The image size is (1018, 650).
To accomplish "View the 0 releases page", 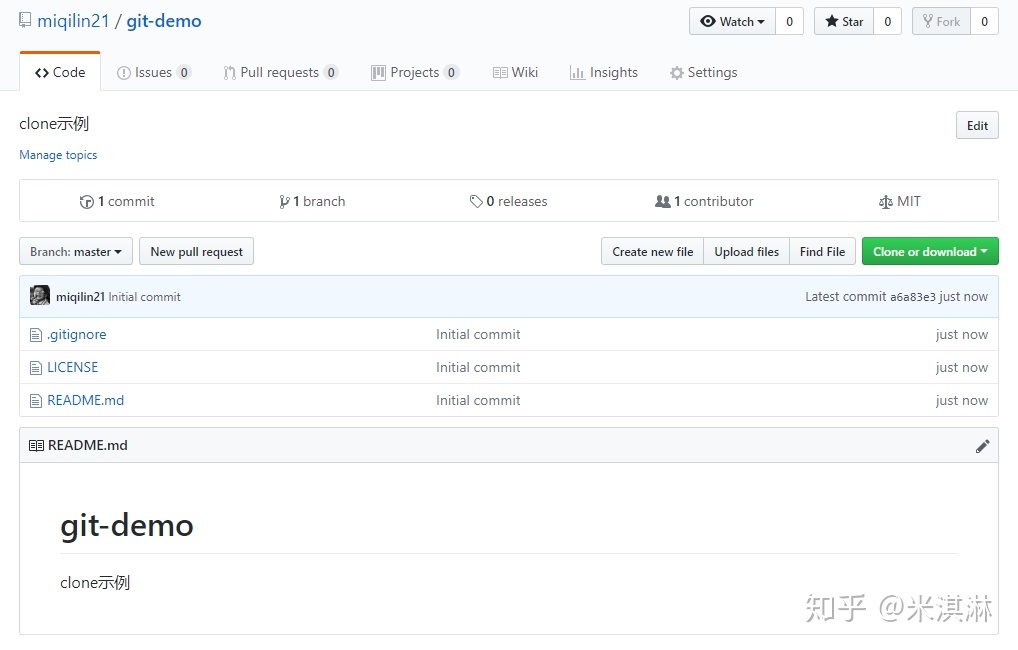I will pyautogui.click(x=508, y=201).
